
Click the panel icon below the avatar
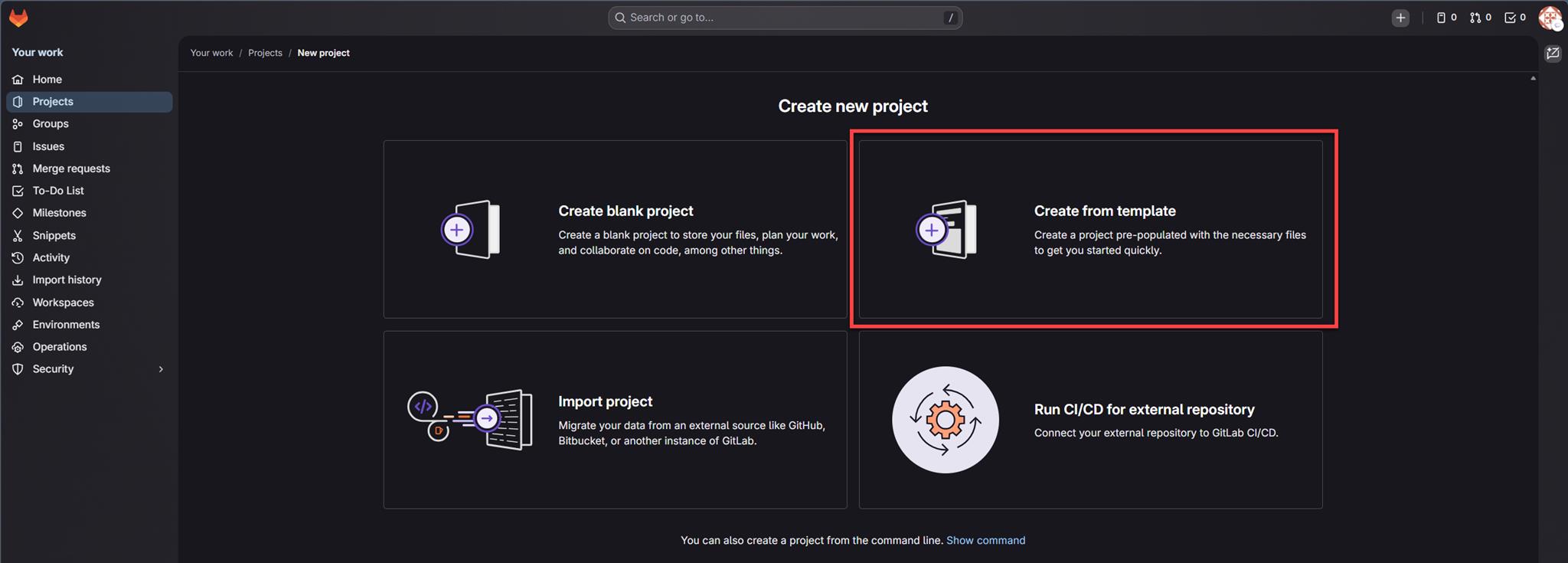click(1553, 54)
